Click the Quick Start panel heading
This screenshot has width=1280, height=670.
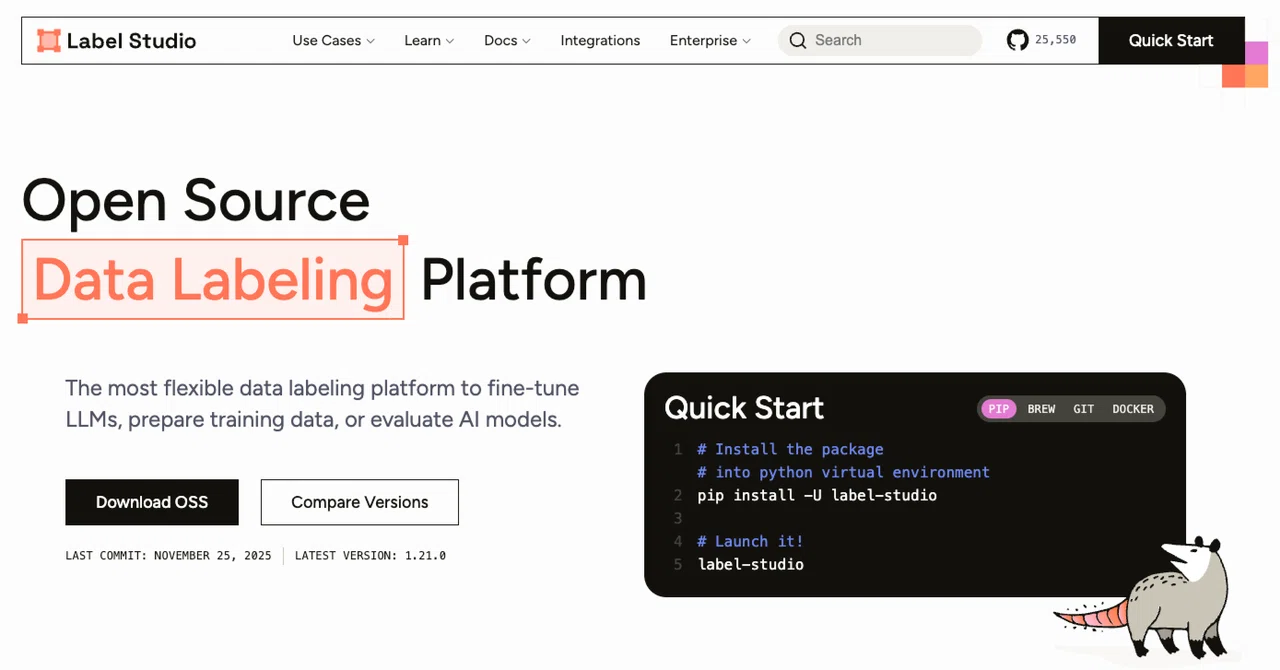point(744,408)
